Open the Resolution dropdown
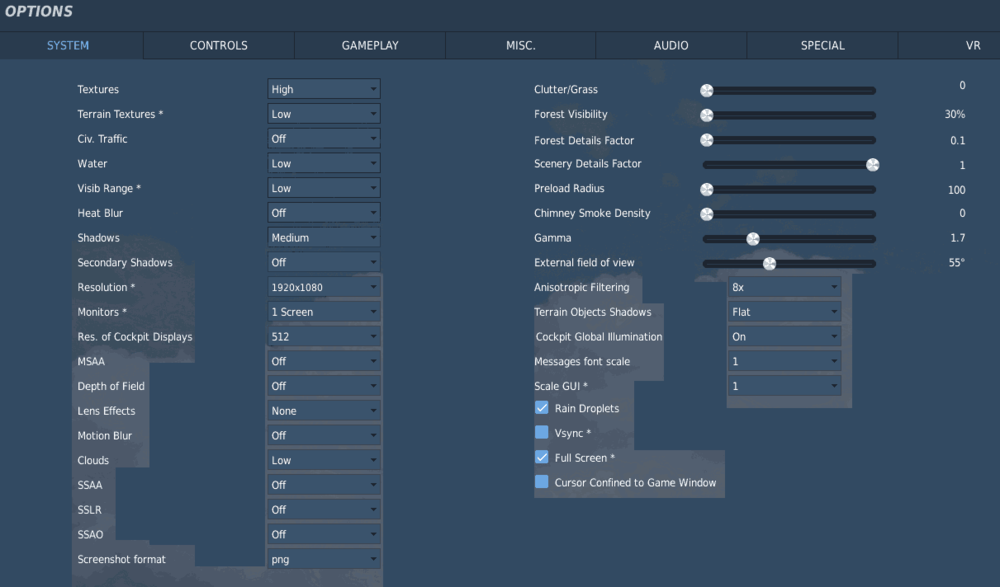Viewport: 1000px width, 587px height. [323, 287]
